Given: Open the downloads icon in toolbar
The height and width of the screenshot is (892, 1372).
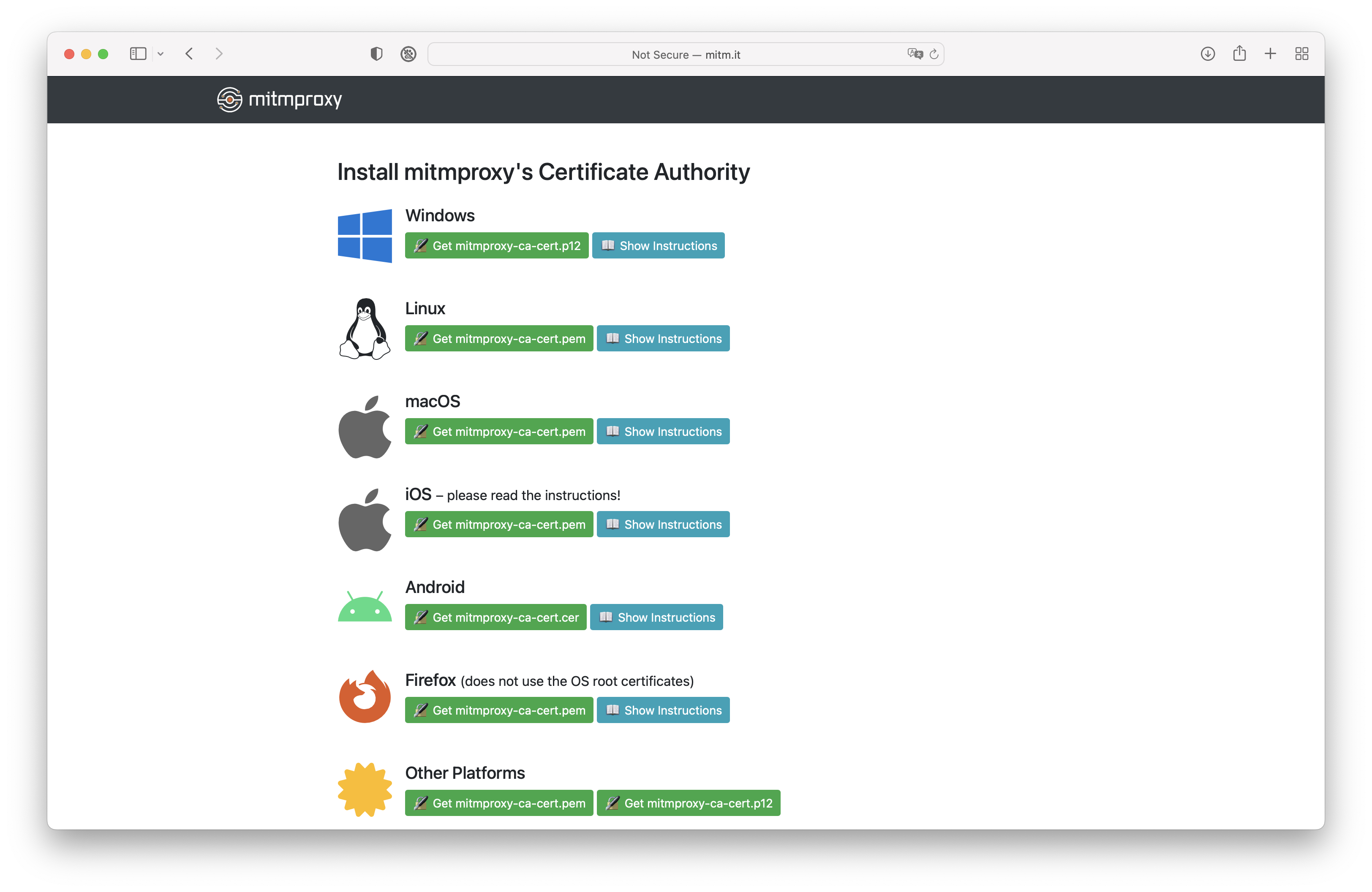Looking at the screenshot, I should [x=1208, y=54].
